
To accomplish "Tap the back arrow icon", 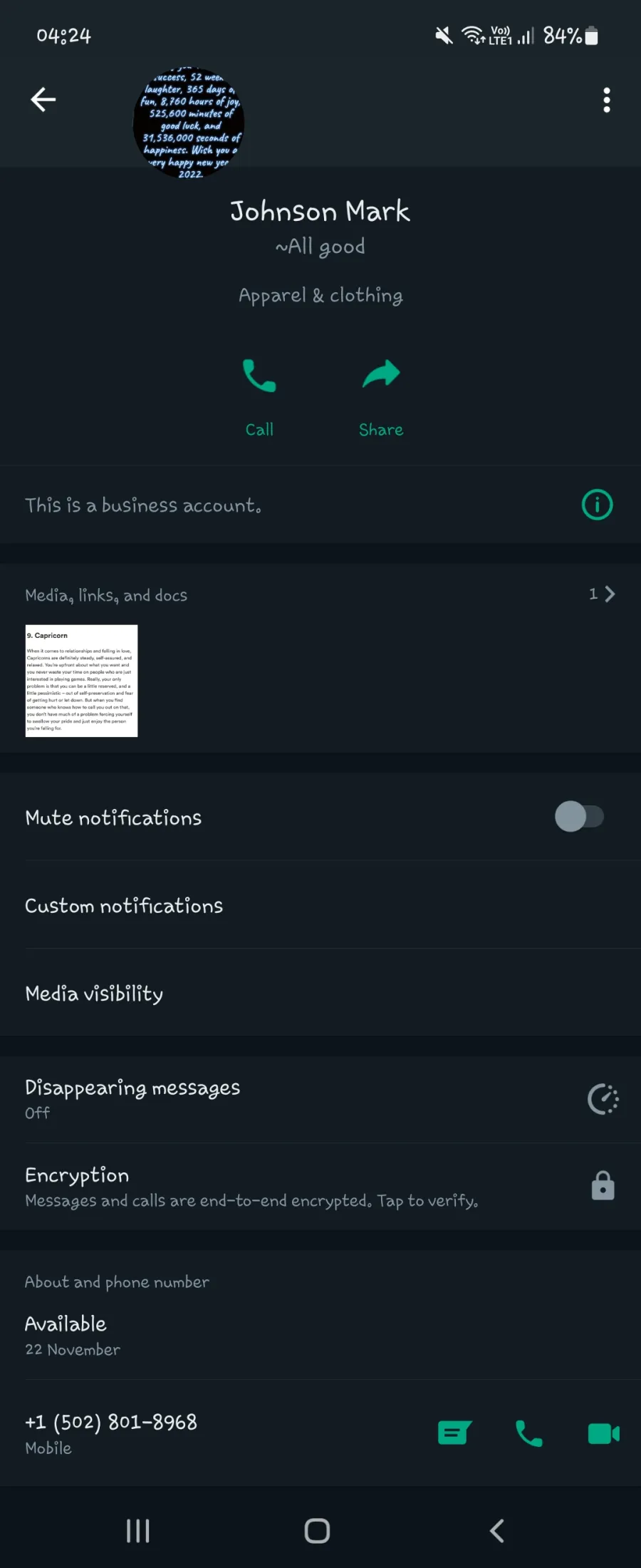I will 43,100.
